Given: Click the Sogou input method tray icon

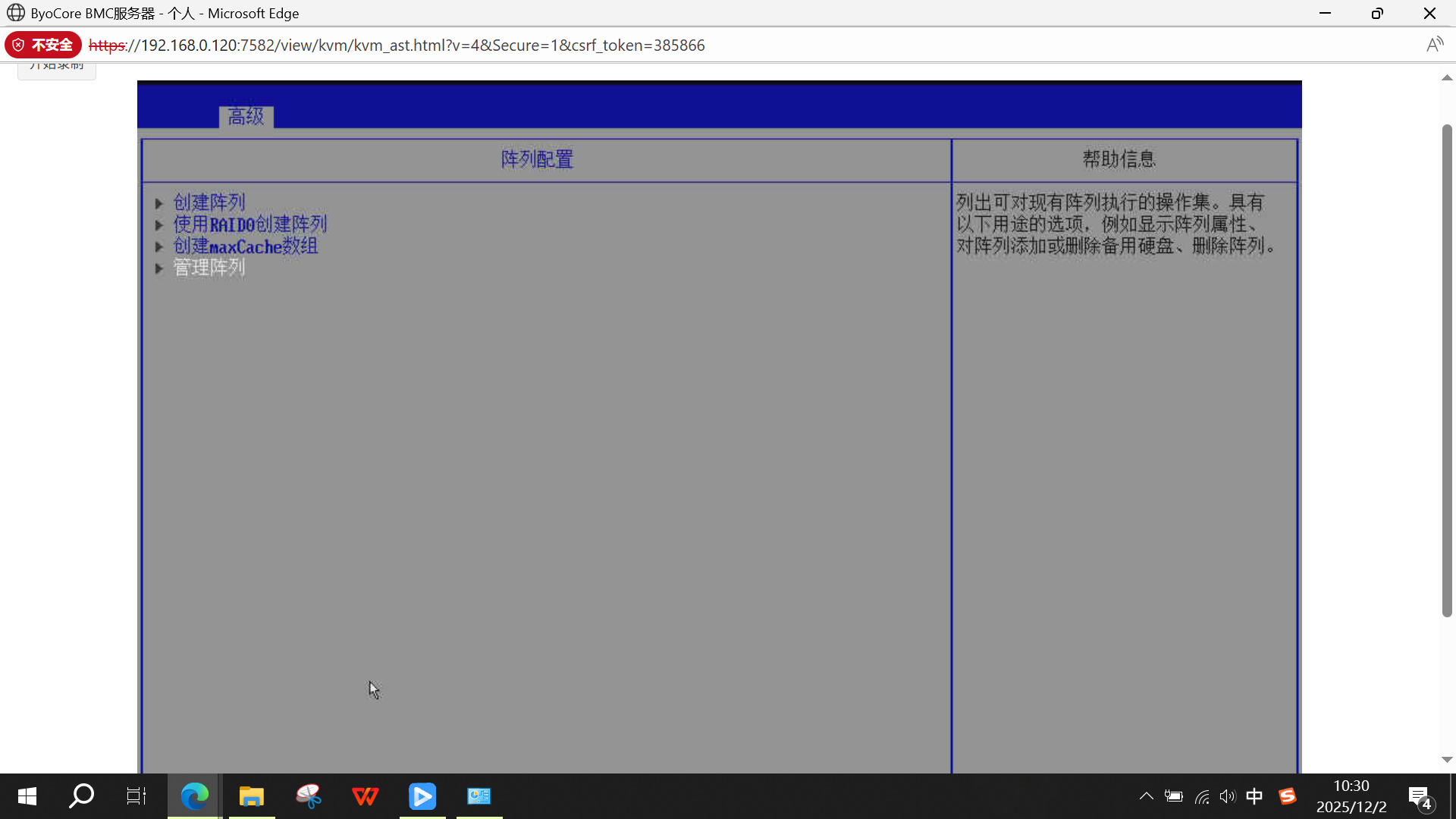Looking at the screenshot, I should [1287, 796].
